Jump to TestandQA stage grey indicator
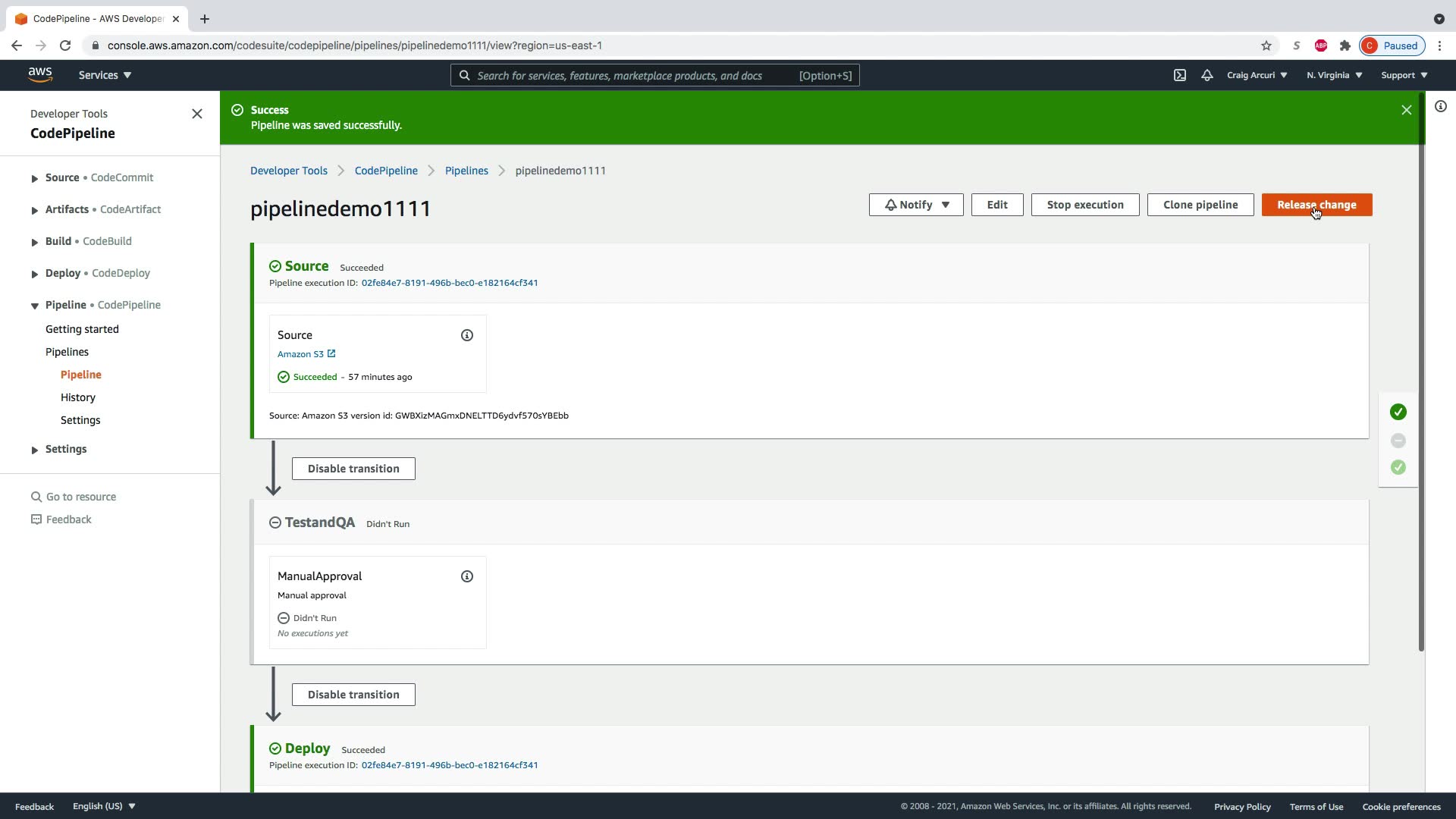This screenshot has height=819, width=1456. click(x=1398, y=441)
